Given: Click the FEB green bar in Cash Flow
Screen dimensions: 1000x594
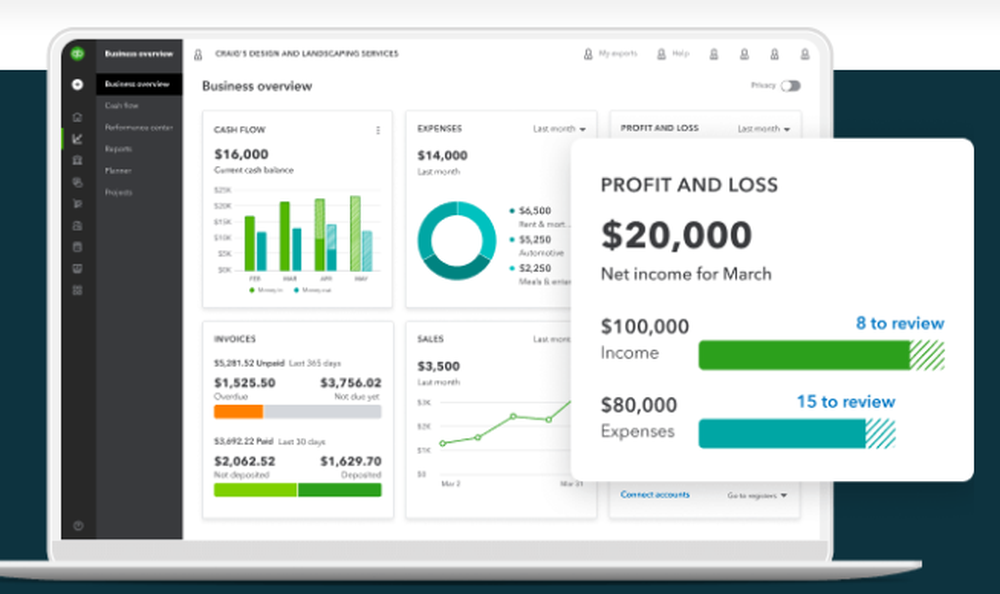Looking at the screenshot, I should pos(250,244).
